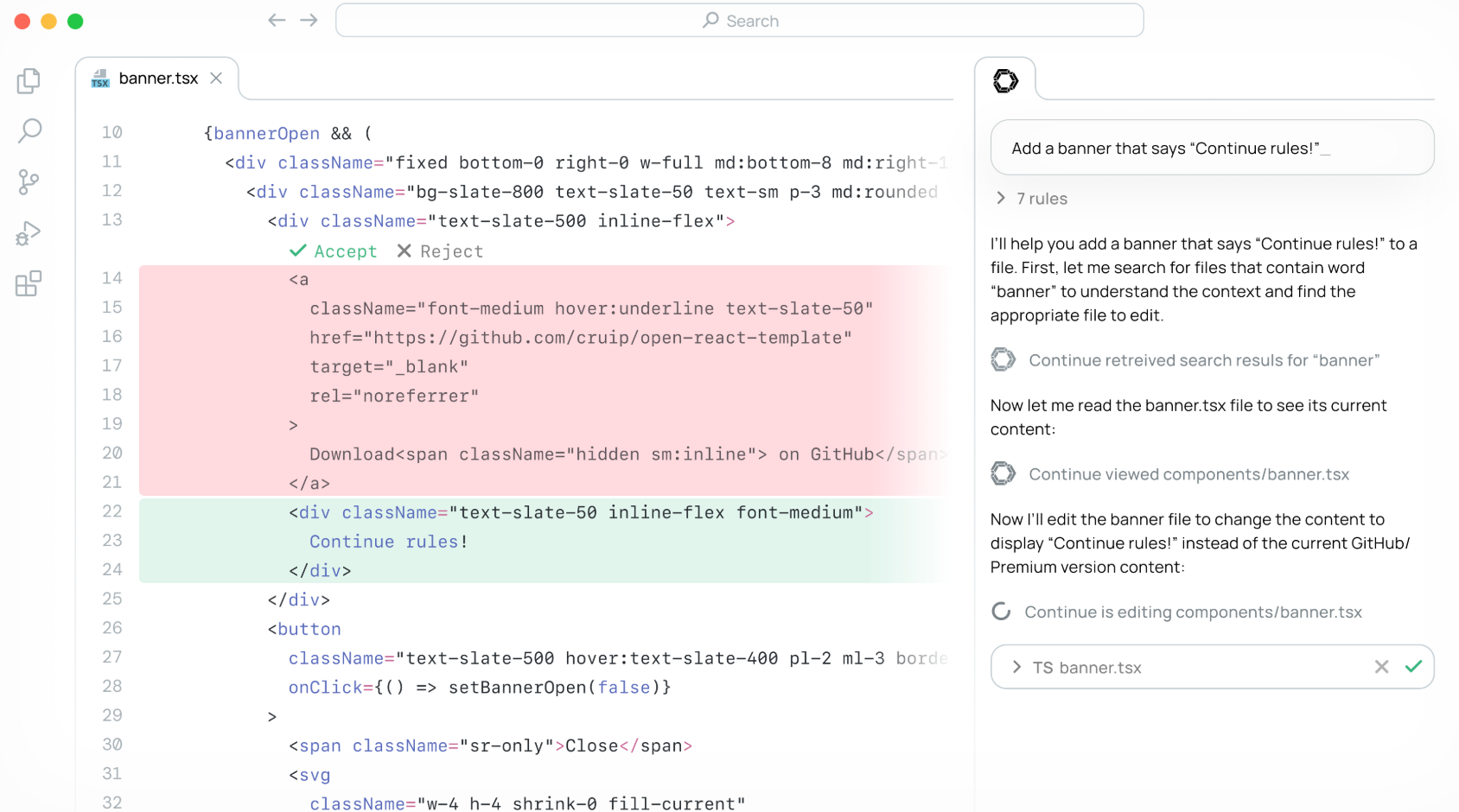Screen dimensions: 1459x812
Task: Open the Source Control branch icon
Action: pos(29,181)
